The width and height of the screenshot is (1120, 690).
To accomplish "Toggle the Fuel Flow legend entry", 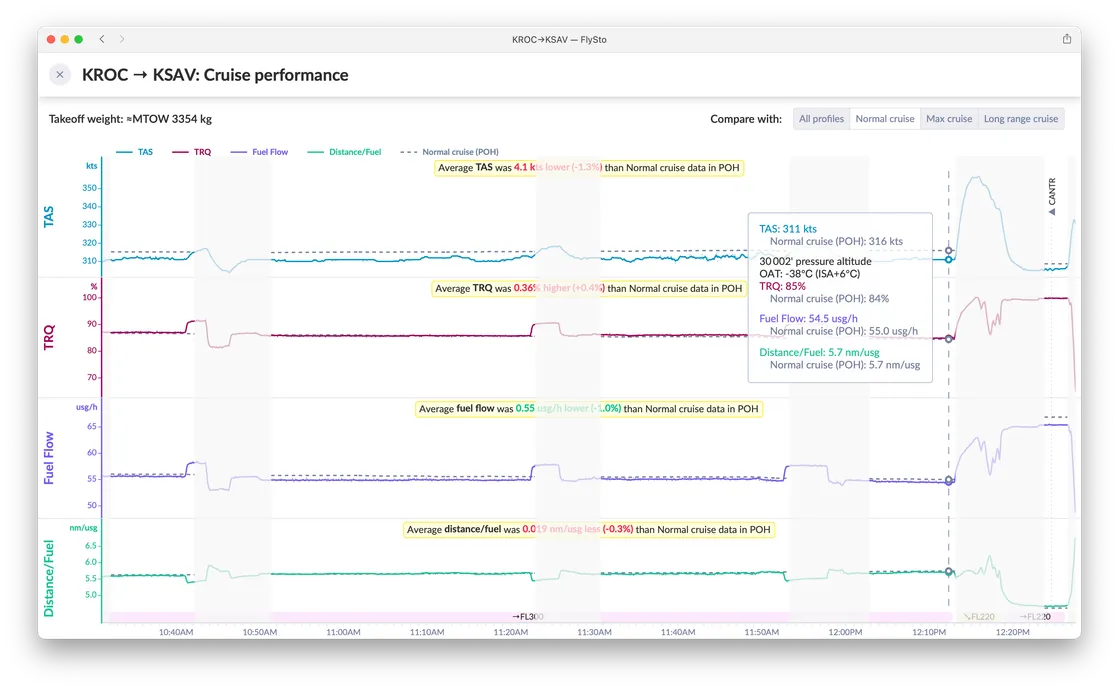I will (x=259, y=152).
